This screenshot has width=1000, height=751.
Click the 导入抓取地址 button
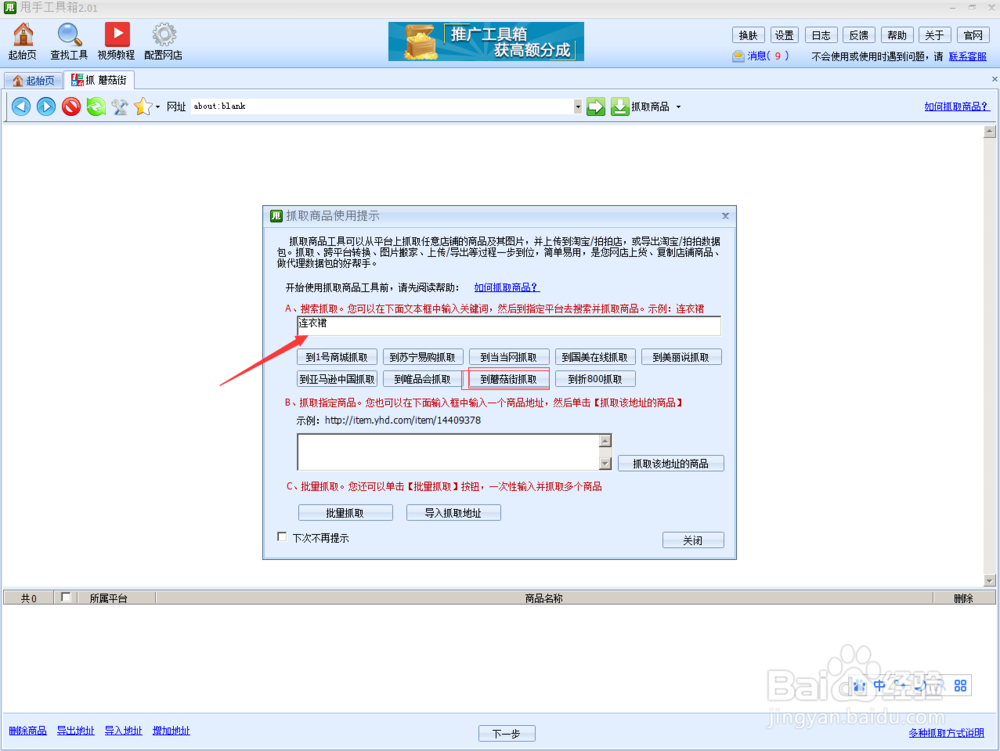pyautogui.click(x=453, y=513)
